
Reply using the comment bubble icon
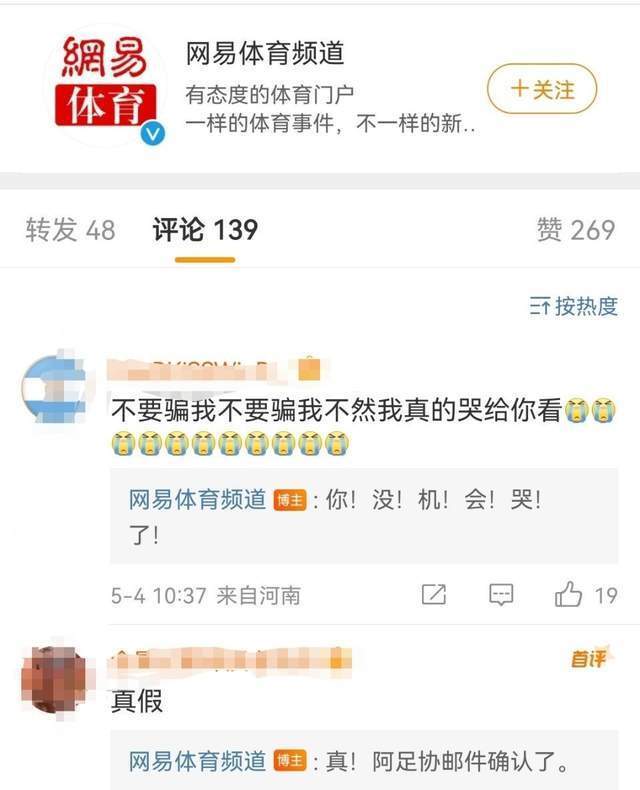(x=501, y=595)
